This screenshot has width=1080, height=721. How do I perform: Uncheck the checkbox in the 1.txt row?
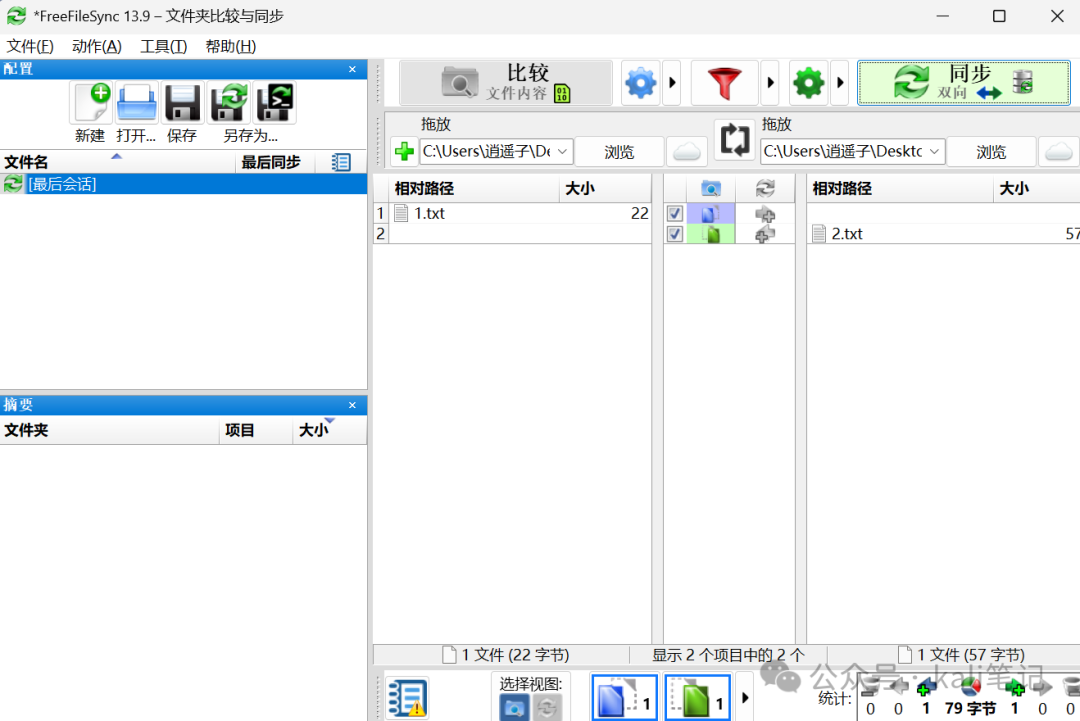tap(675, 213)
